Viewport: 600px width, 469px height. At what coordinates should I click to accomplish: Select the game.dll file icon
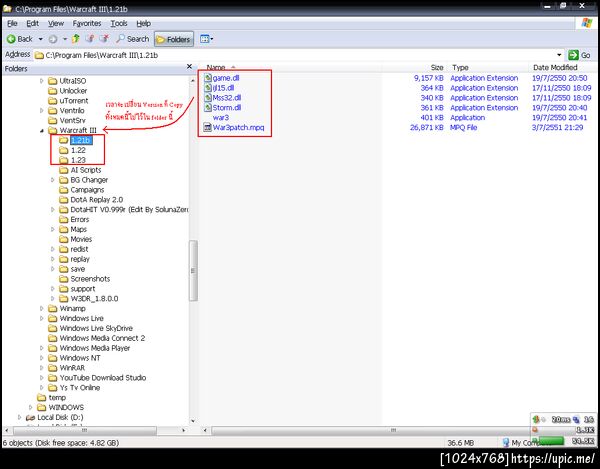click(x=208, y=78)
